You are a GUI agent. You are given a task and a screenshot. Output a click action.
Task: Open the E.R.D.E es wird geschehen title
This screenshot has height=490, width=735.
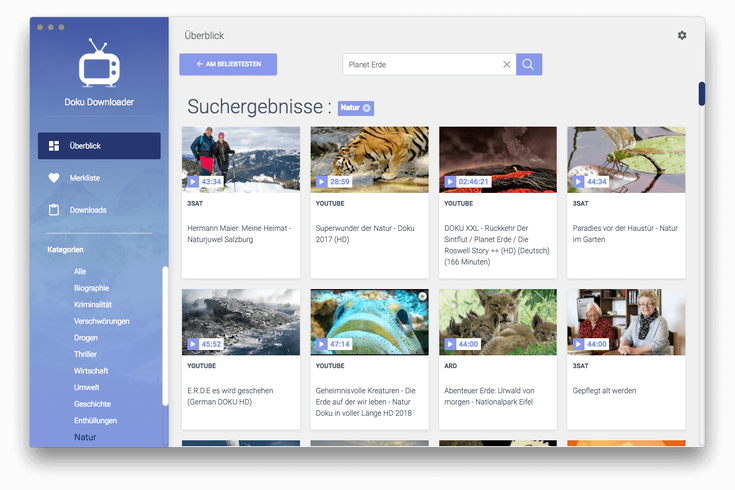(230, 396)
